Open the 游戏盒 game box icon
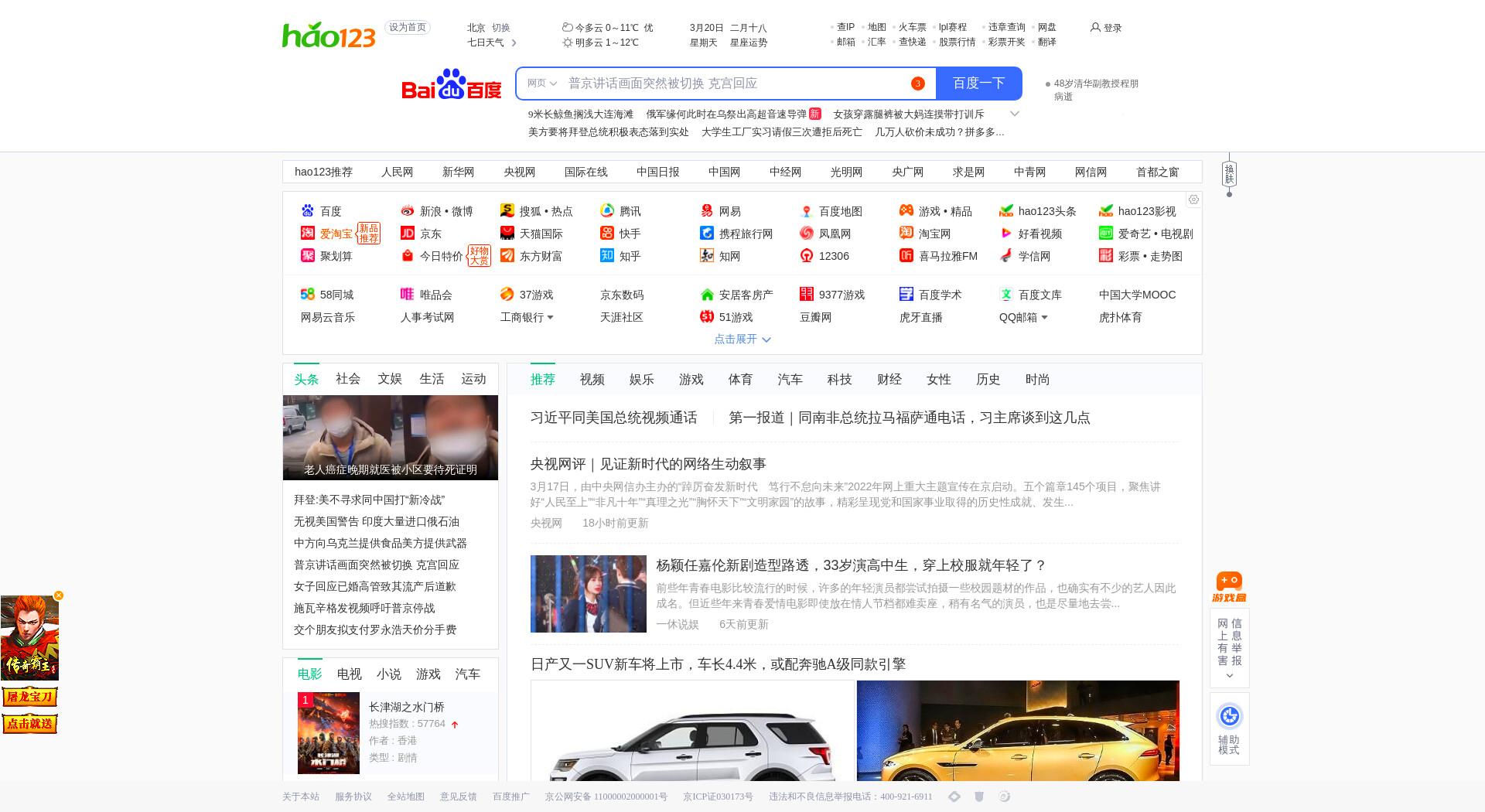This screenshot has width=1485, height=812. pos(1229,588)
